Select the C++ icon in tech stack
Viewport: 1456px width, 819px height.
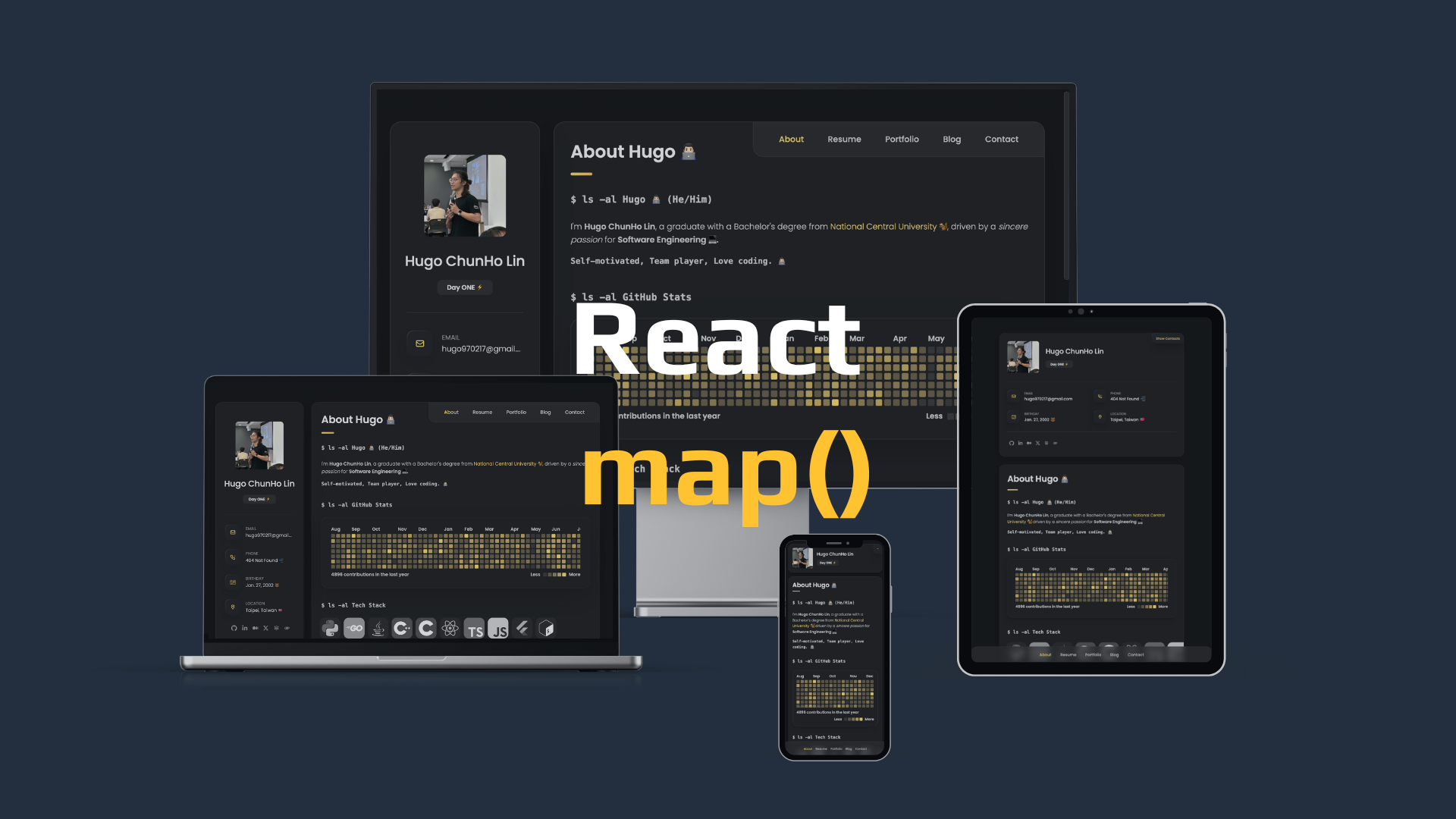pyautogui.click(x=403, y=628)
